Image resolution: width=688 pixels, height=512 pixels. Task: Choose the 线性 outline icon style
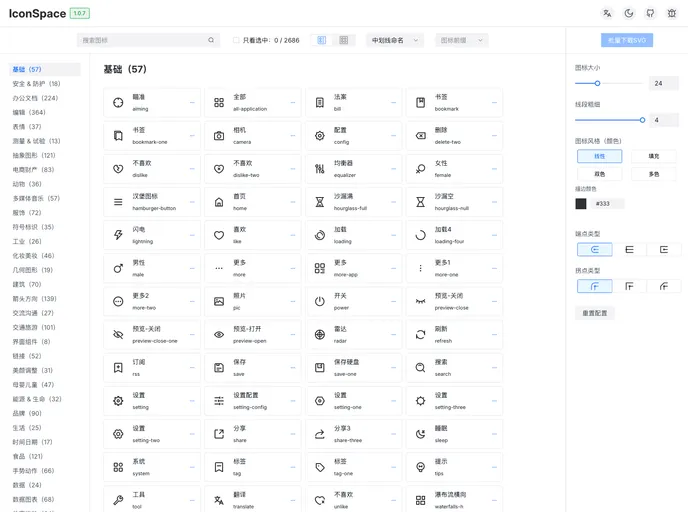[599, 156]
